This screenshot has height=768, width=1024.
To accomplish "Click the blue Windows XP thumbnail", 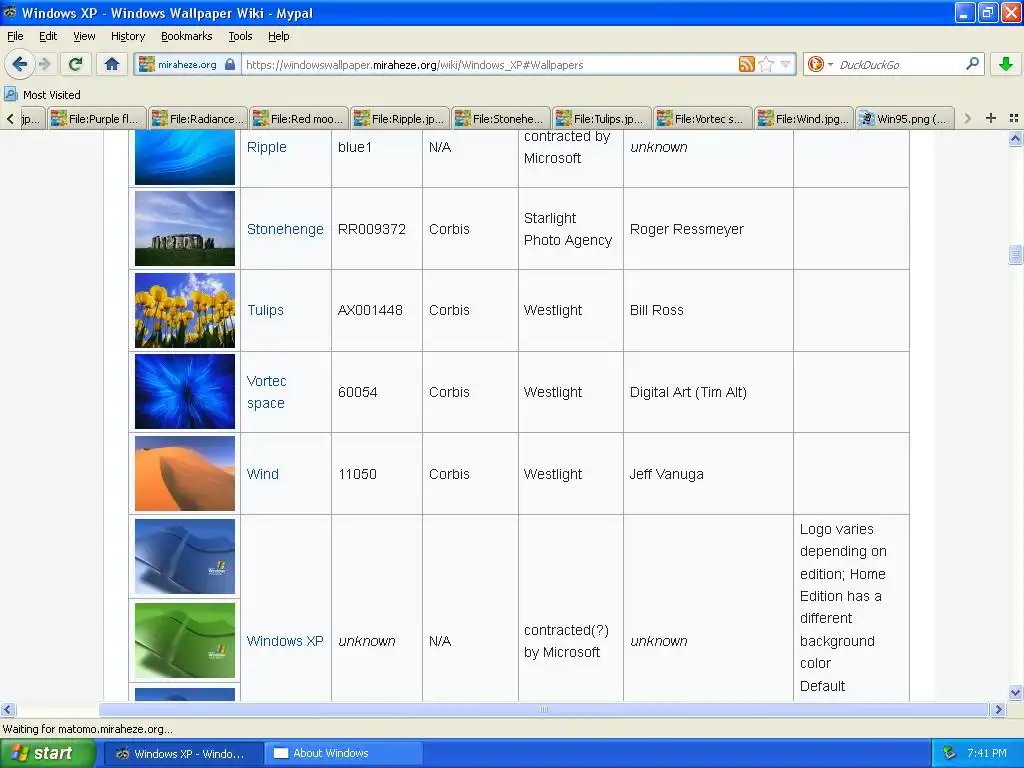I will [x=185, y=556].
